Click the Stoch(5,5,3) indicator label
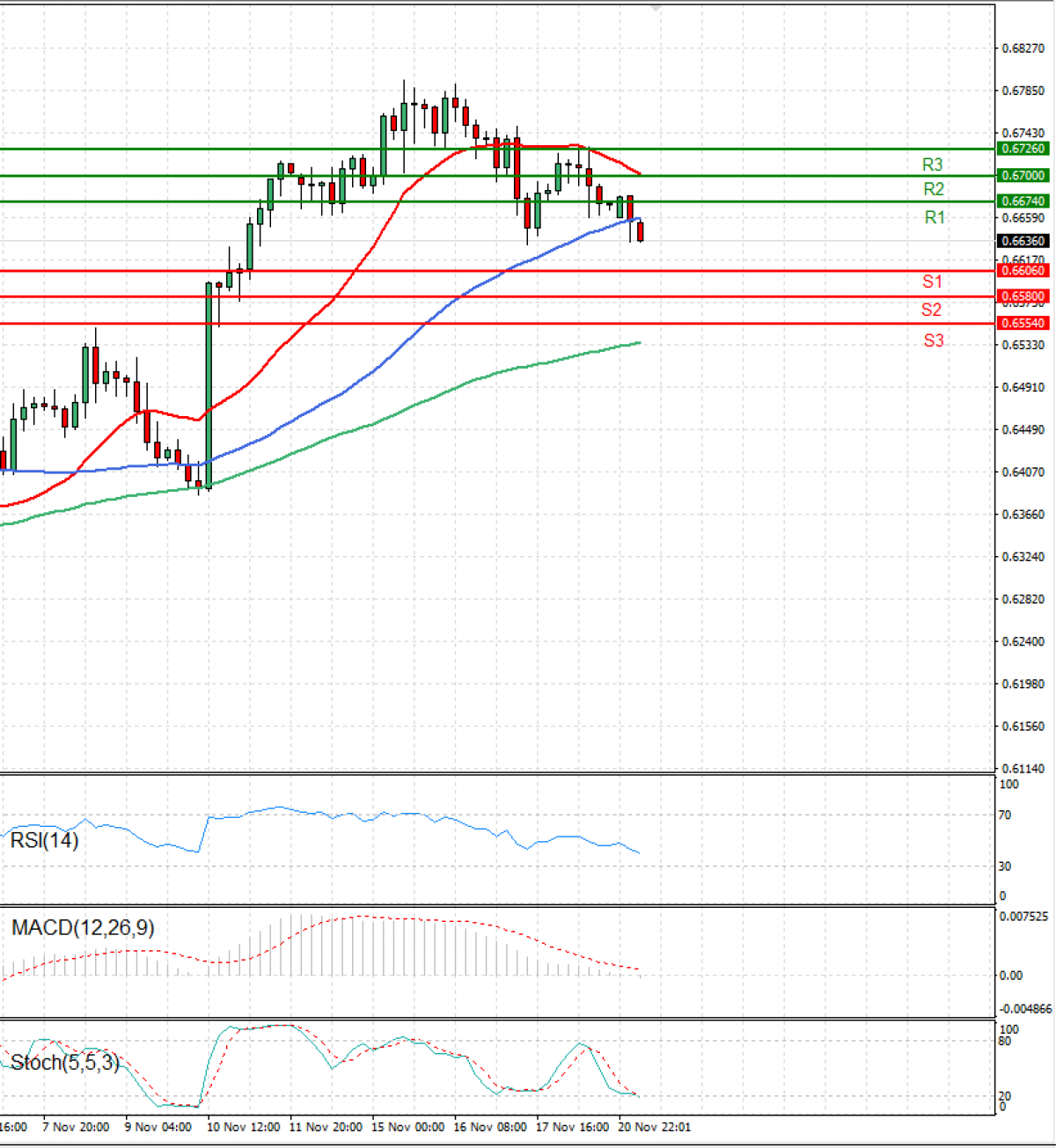 tap(64, 1062)
